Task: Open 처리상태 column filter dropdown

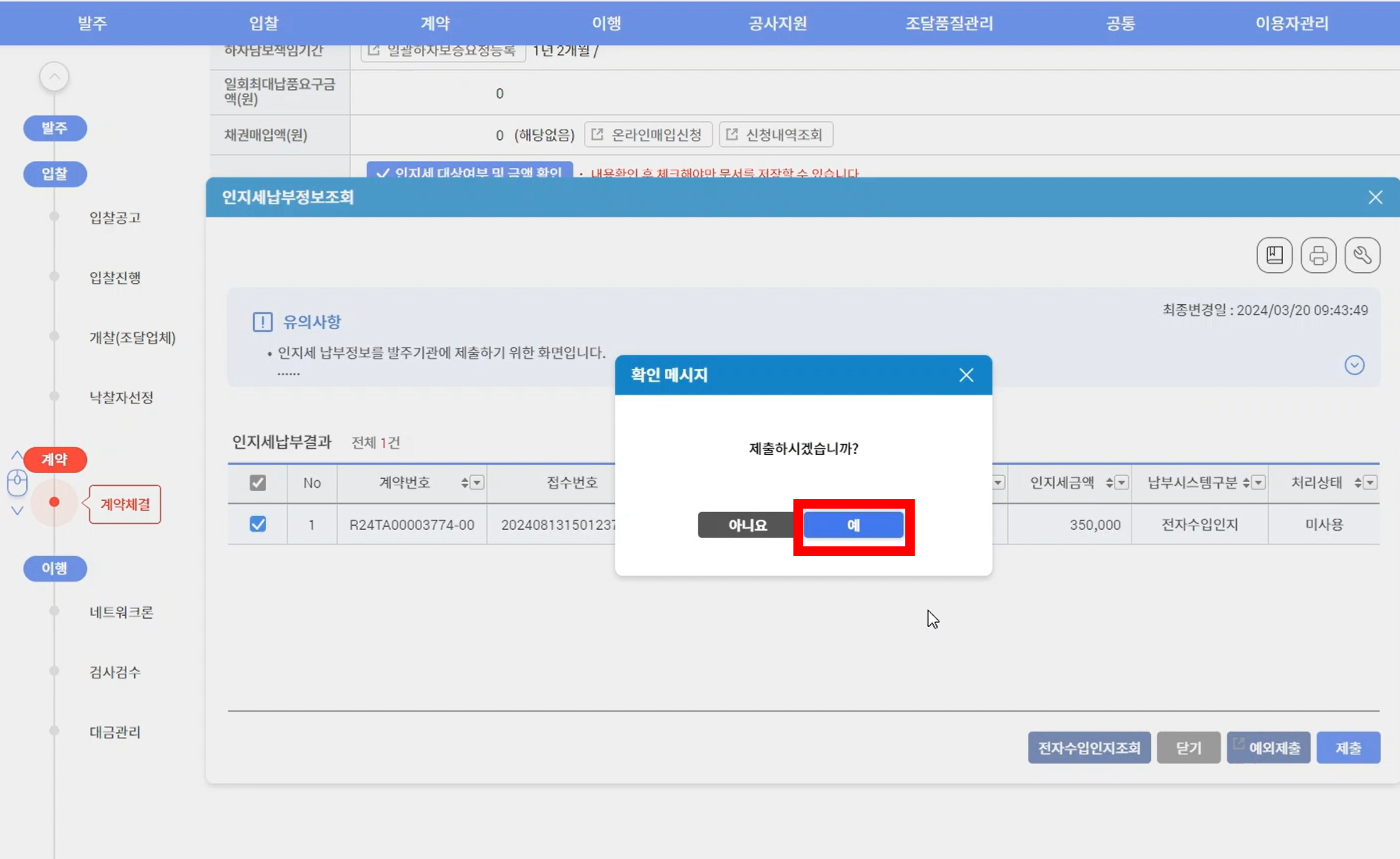Action: click(1370, 483)
